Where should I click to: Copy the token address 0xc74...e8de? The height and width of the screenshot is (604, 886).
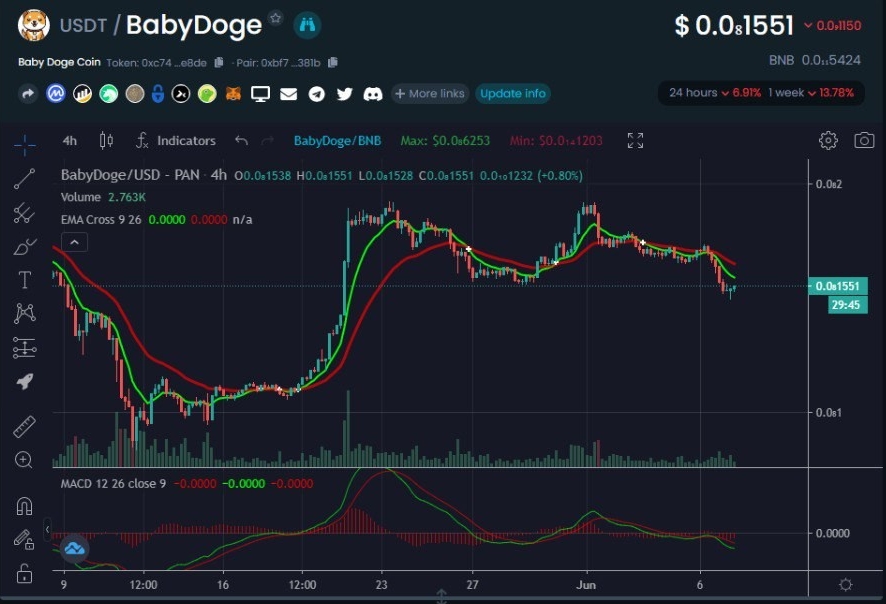pyautogui.click(x=219, y=62)
